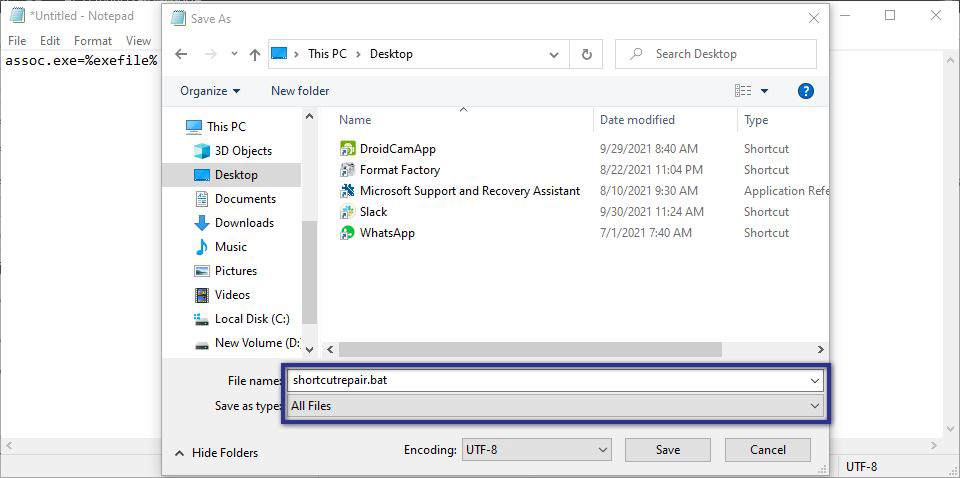Open the Organize dropdown menu
Screen dimensions: 960x478
point(210,91)
